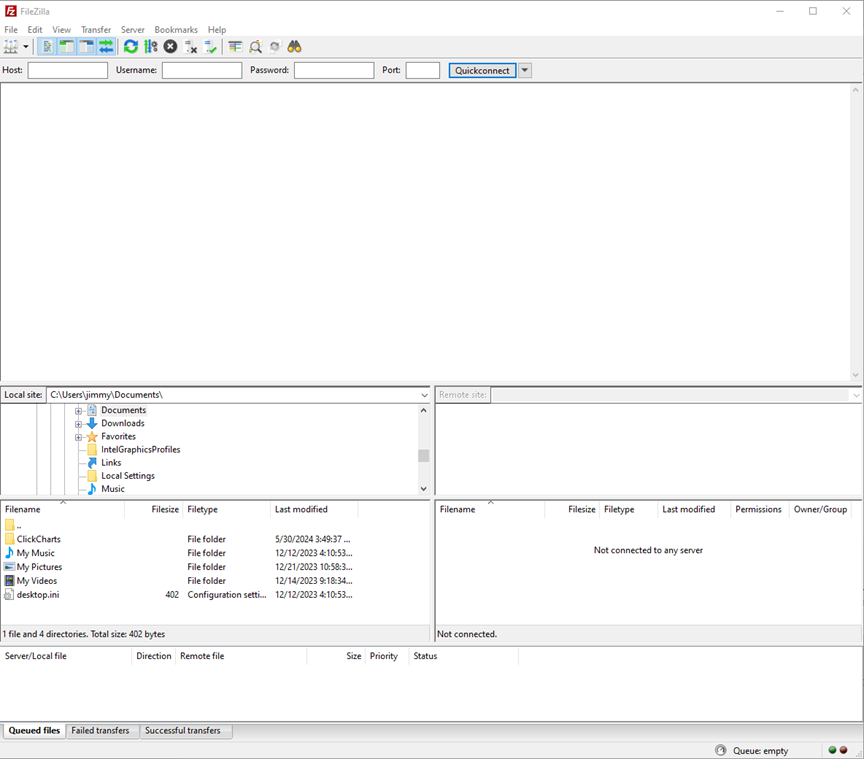The image size is (864, 759).
Task: Click the Process Queue toolbar icon
Action: pos(150,47)
